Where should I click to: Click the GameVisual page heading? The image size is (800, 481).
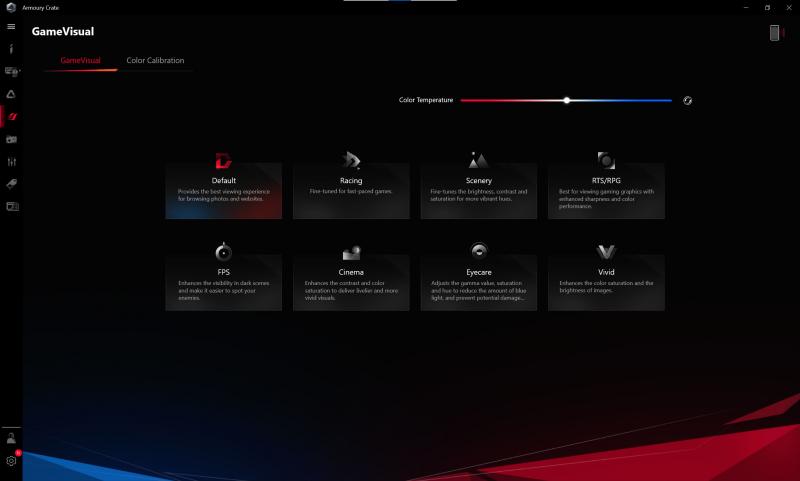[63, 32]
